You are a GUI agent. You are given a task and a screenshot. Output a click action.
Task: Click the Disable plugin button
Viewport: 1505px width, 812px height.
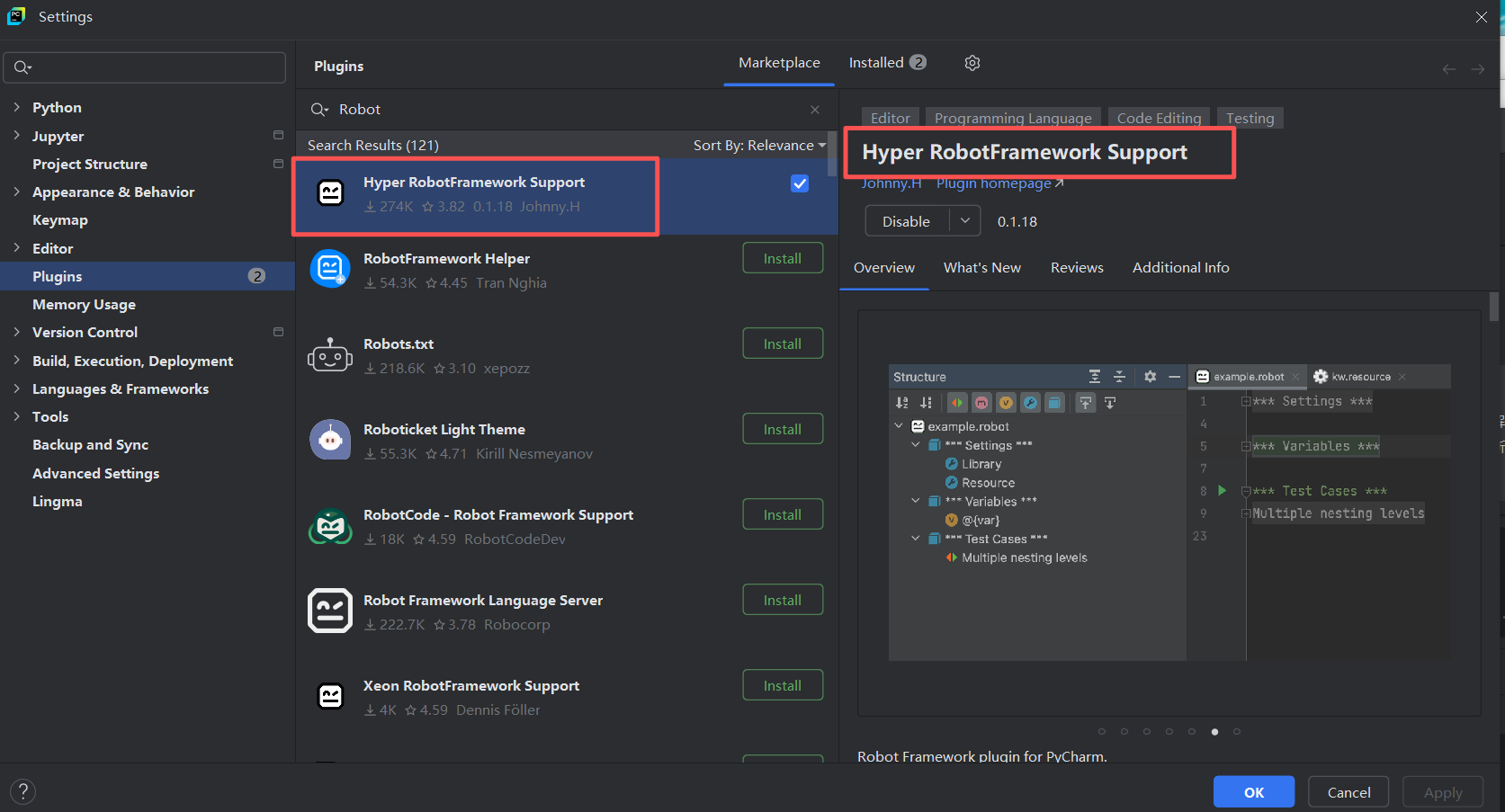907,221
